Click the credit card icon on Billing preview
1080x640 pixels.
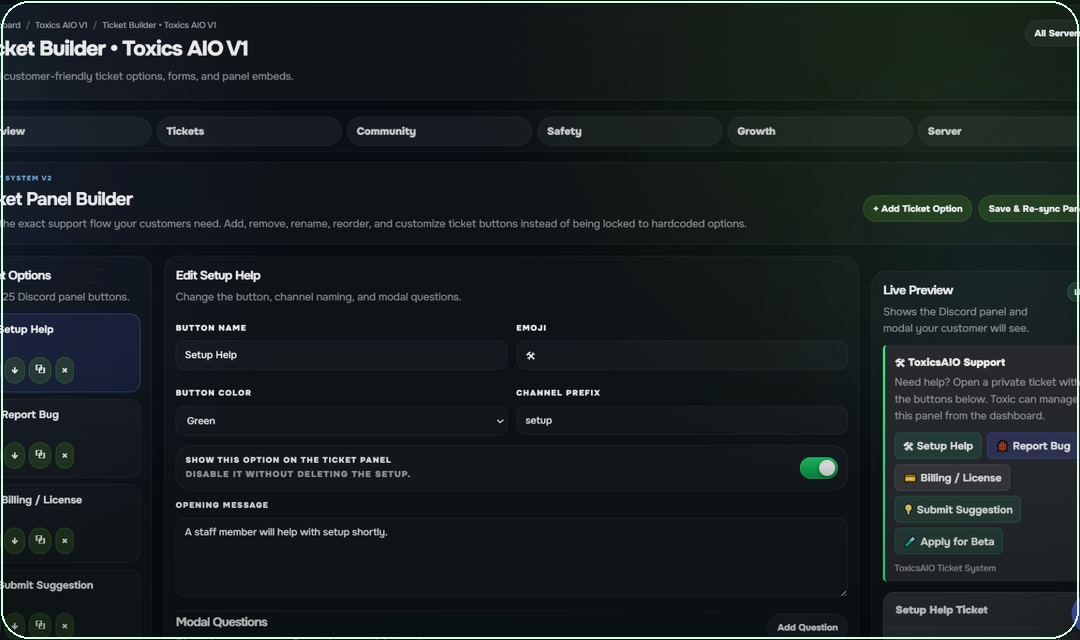[x=910, y=478]
